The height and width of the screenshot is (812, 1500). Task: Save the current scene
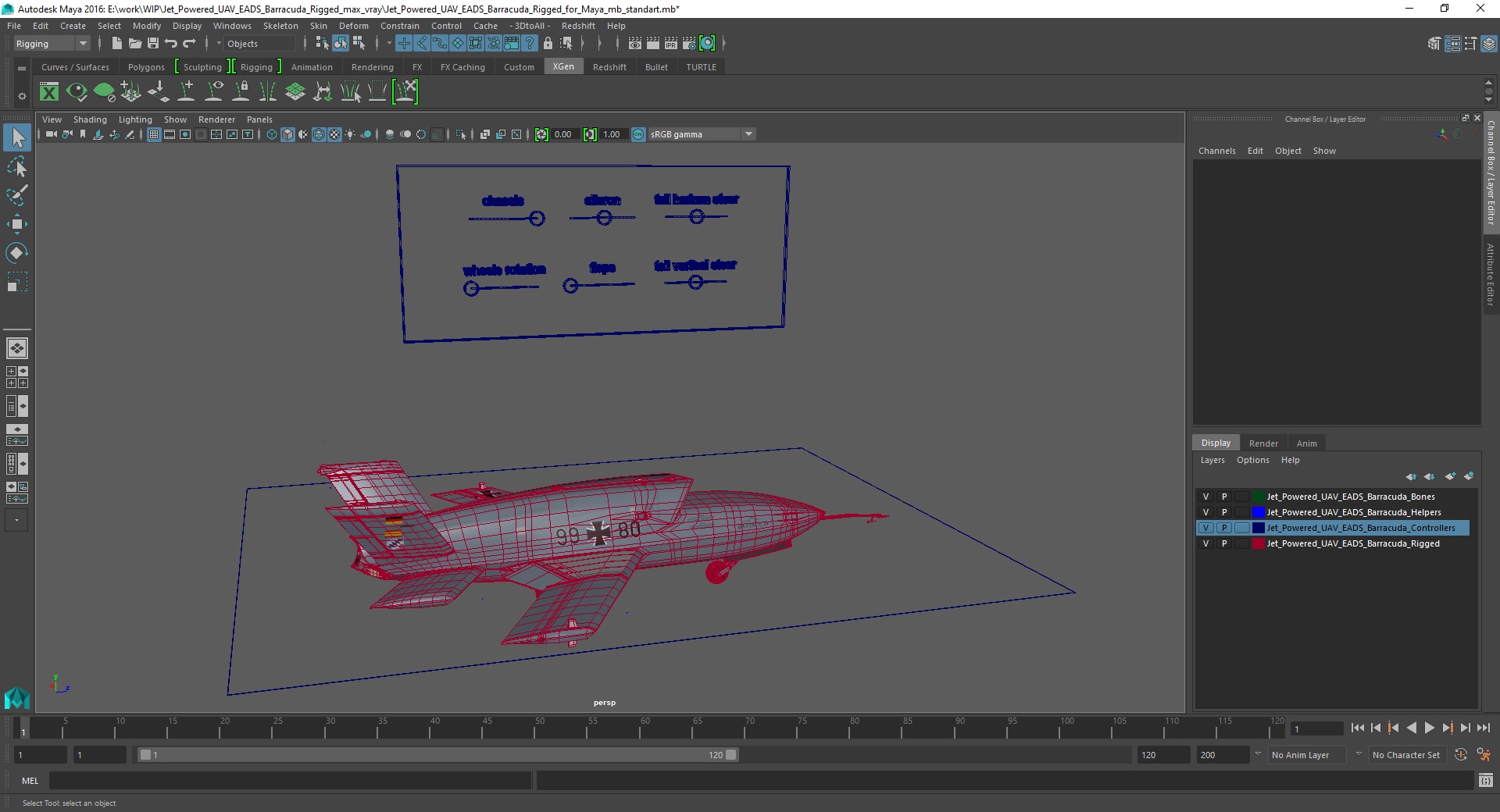point(153,44)
